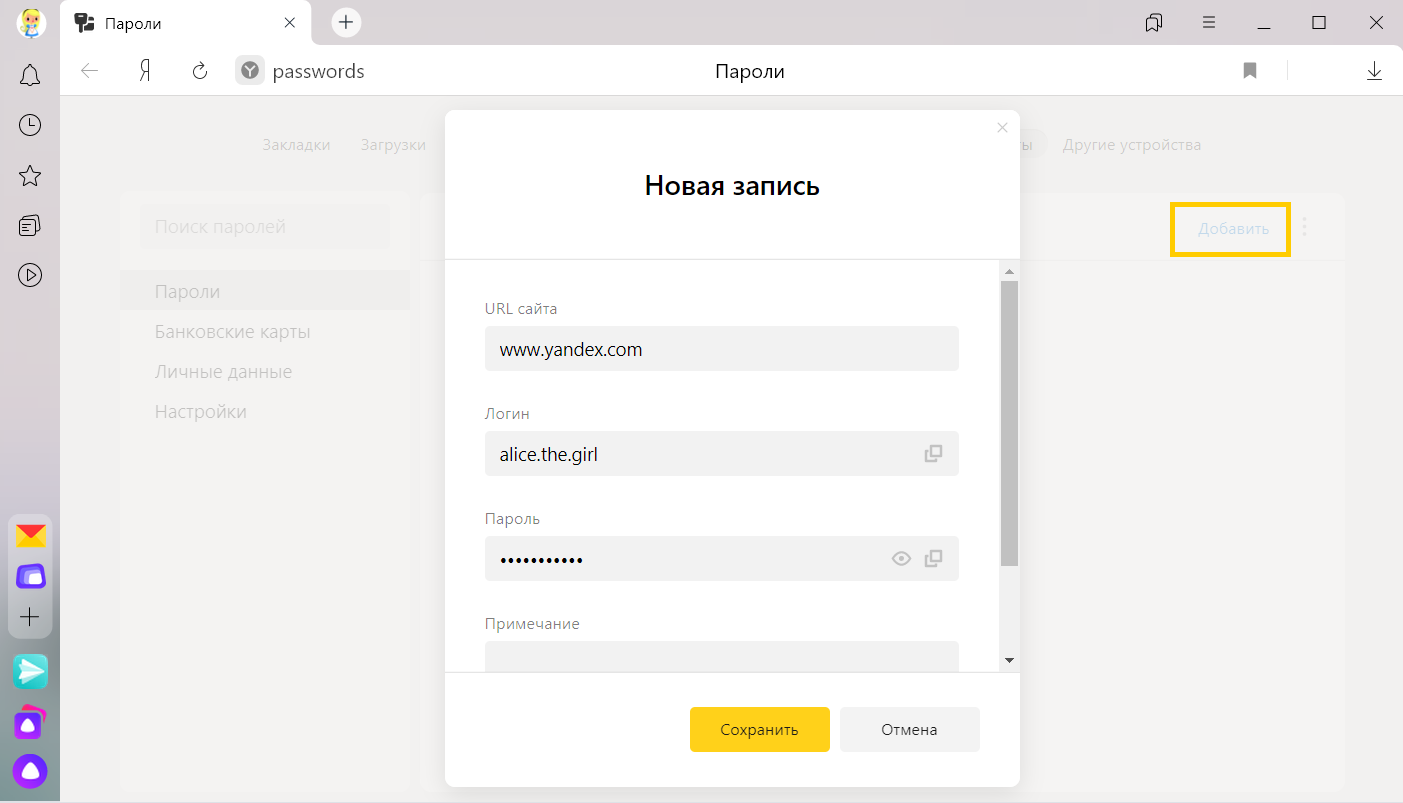This screenshot has width=1403, height=803.
Task: Close the Новая запись dialog
Action: coord(1003,128)
